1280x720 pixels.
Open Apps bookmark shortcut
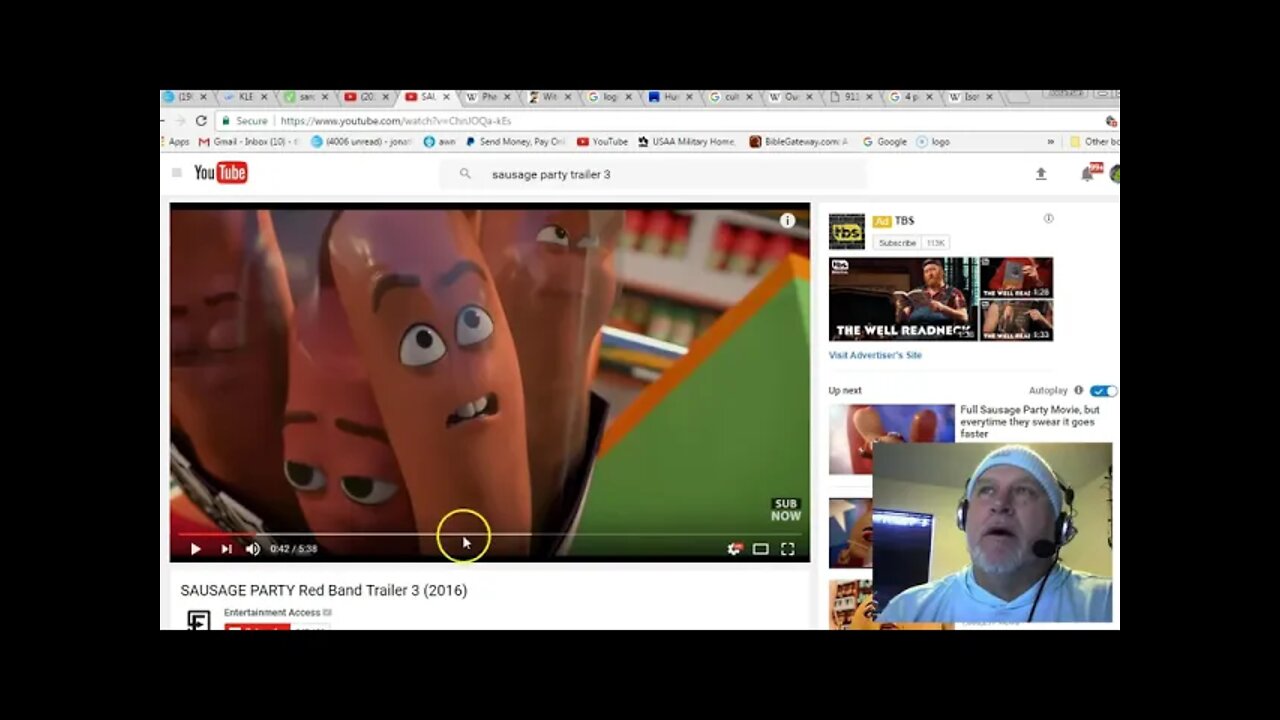click(176, 142)
